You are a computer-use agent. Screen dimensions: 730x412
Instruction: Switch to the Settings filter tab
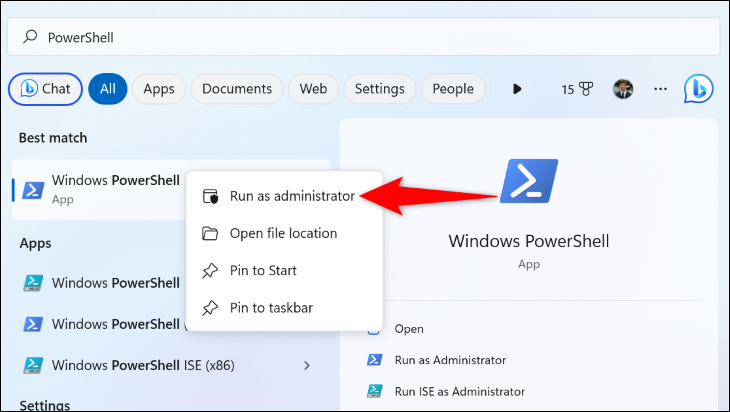(x=379, y=89)
